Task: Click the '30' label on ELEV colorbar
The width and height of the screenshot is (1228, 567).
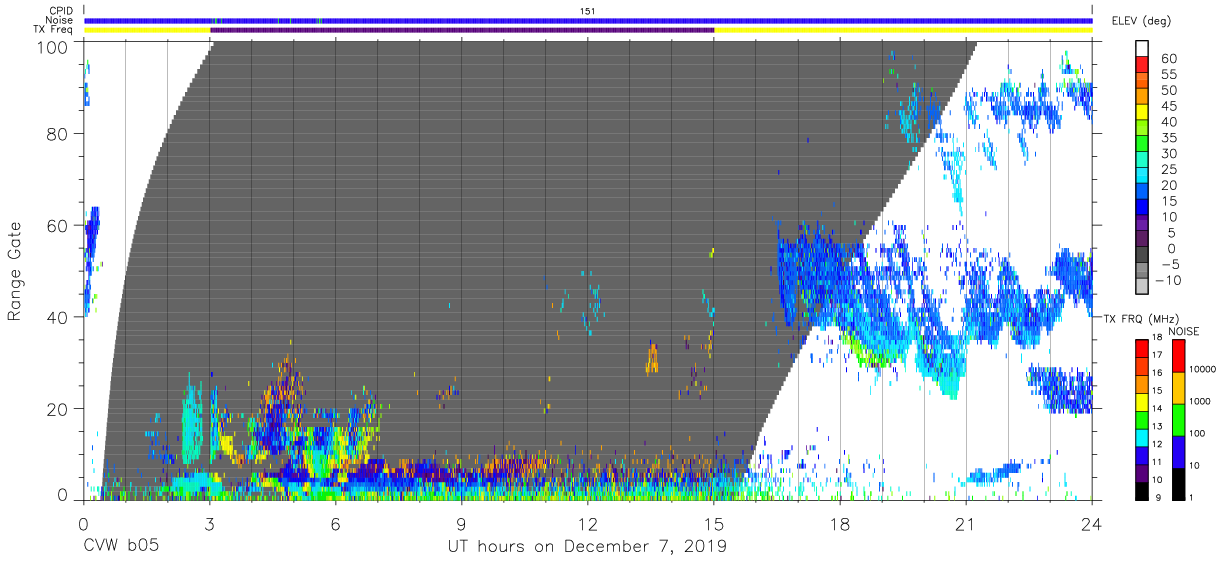Action: [x=1168, y=153]
